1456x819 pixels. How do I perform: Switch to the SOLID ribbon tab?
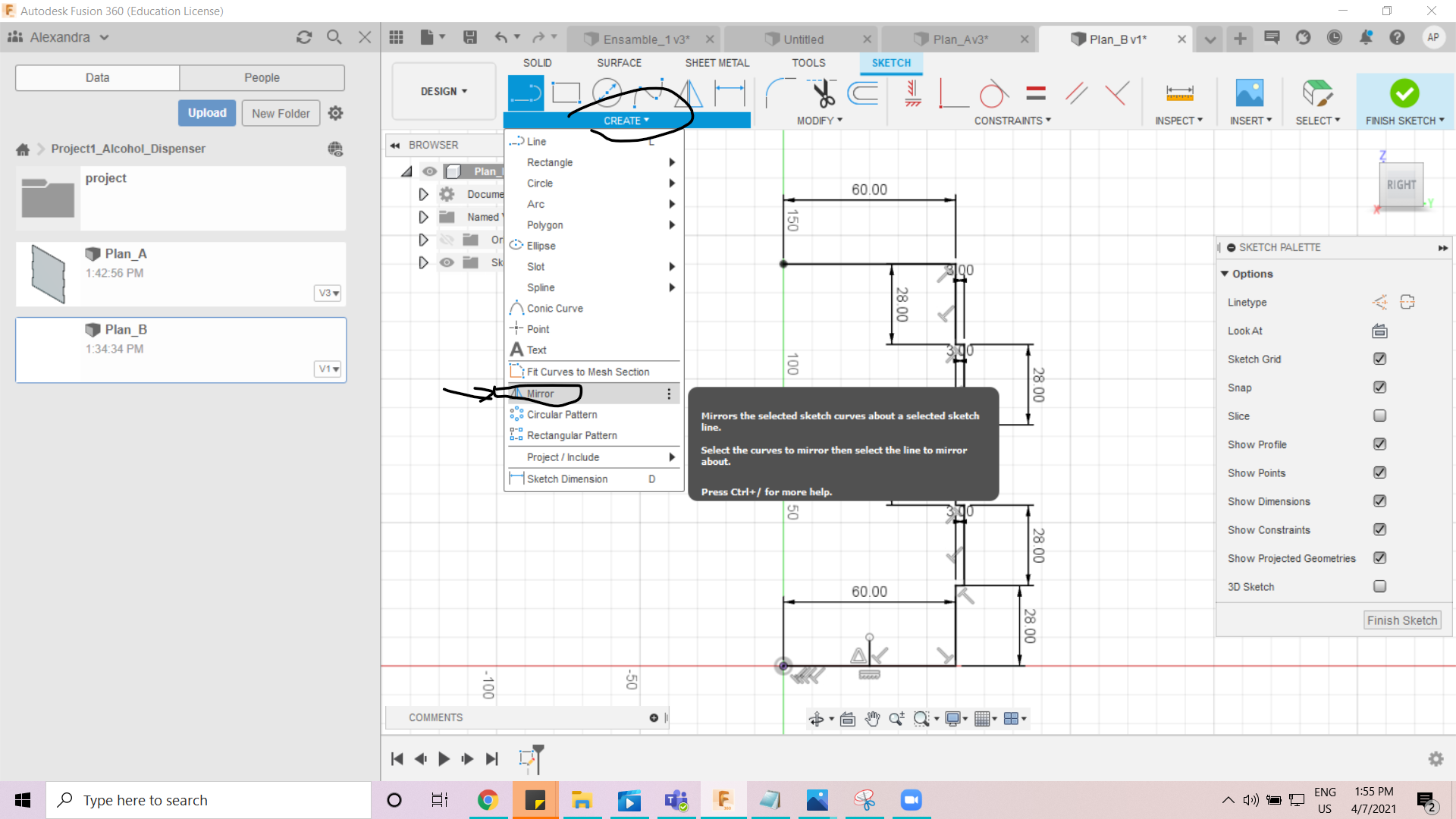tap(537, 63)
